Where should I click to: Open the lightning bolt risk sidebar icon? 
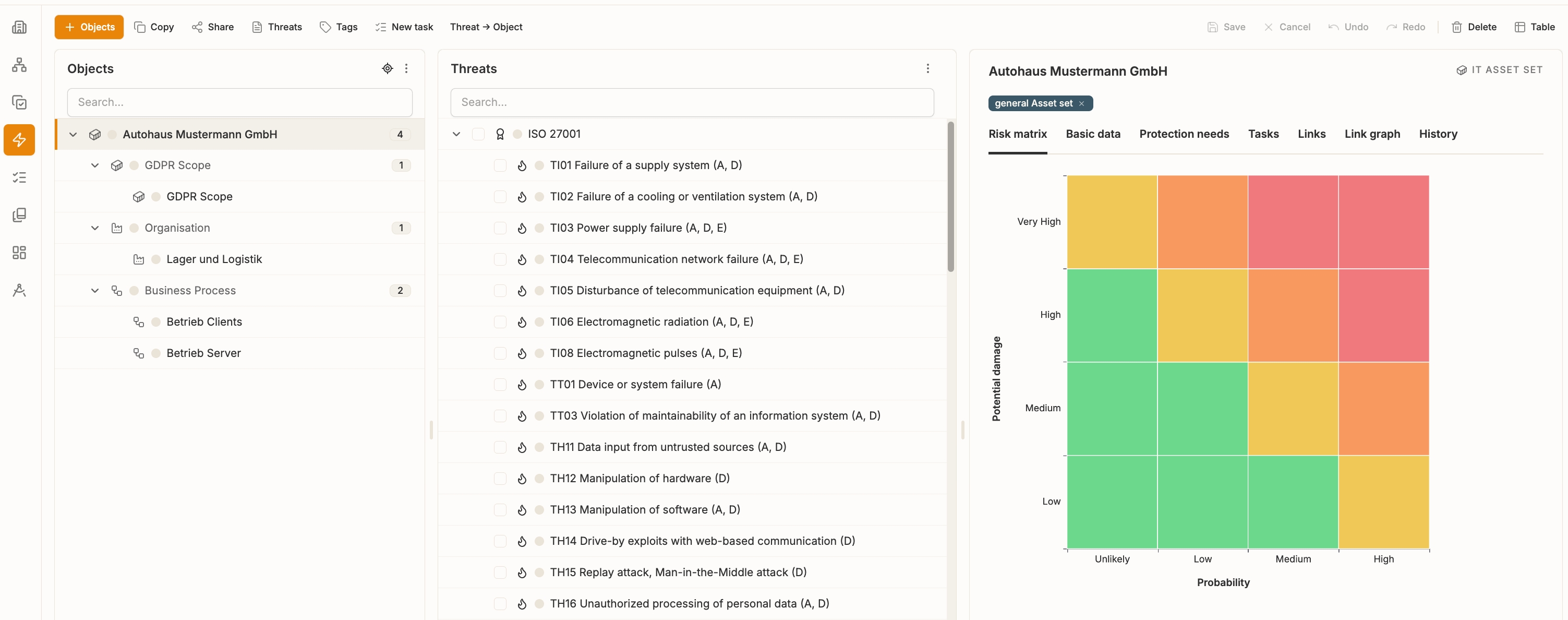pyautogui.click(x=19, y=139)
